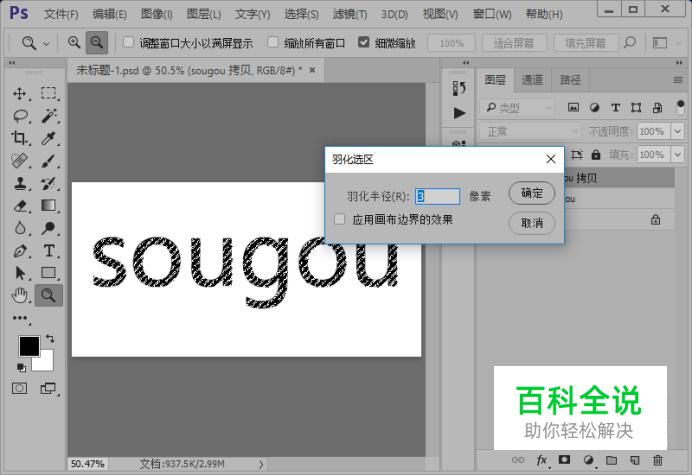The height and width of the screenshot is (475, 692).
Task: Select the Brush tool
Action: click(49, 161)
